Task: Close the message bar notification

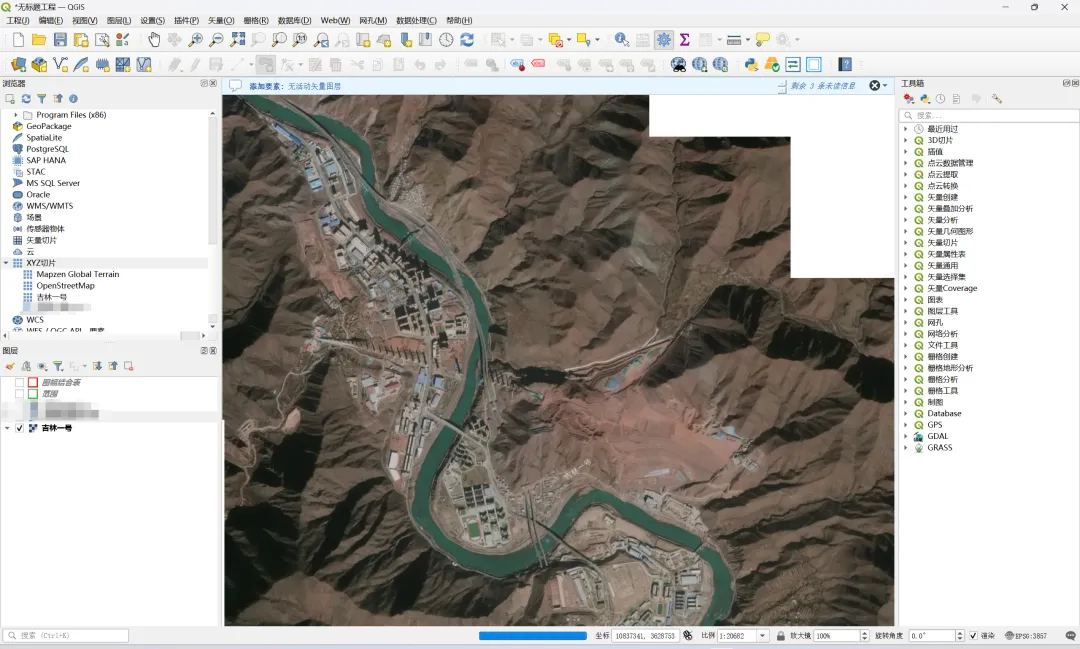Action: point(874,86)
